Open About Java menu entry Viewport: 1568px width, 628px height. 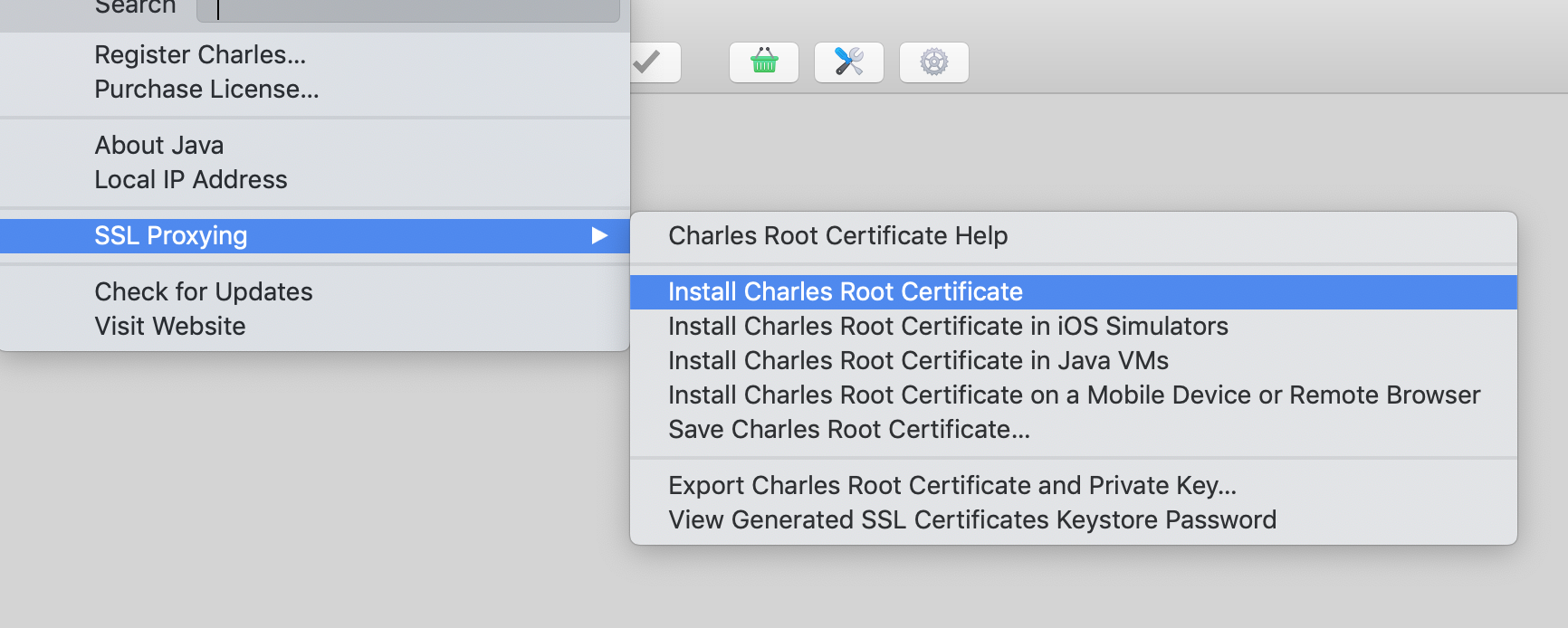[315, 146]
